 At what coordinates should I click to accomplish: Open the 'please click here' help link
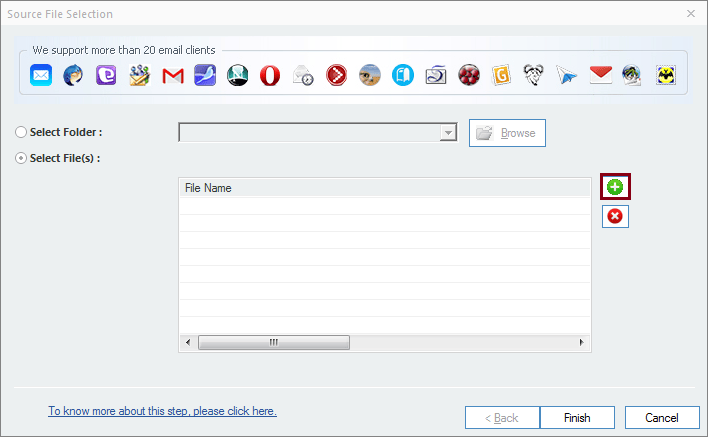pyautogui.click(x=162, y=411)
